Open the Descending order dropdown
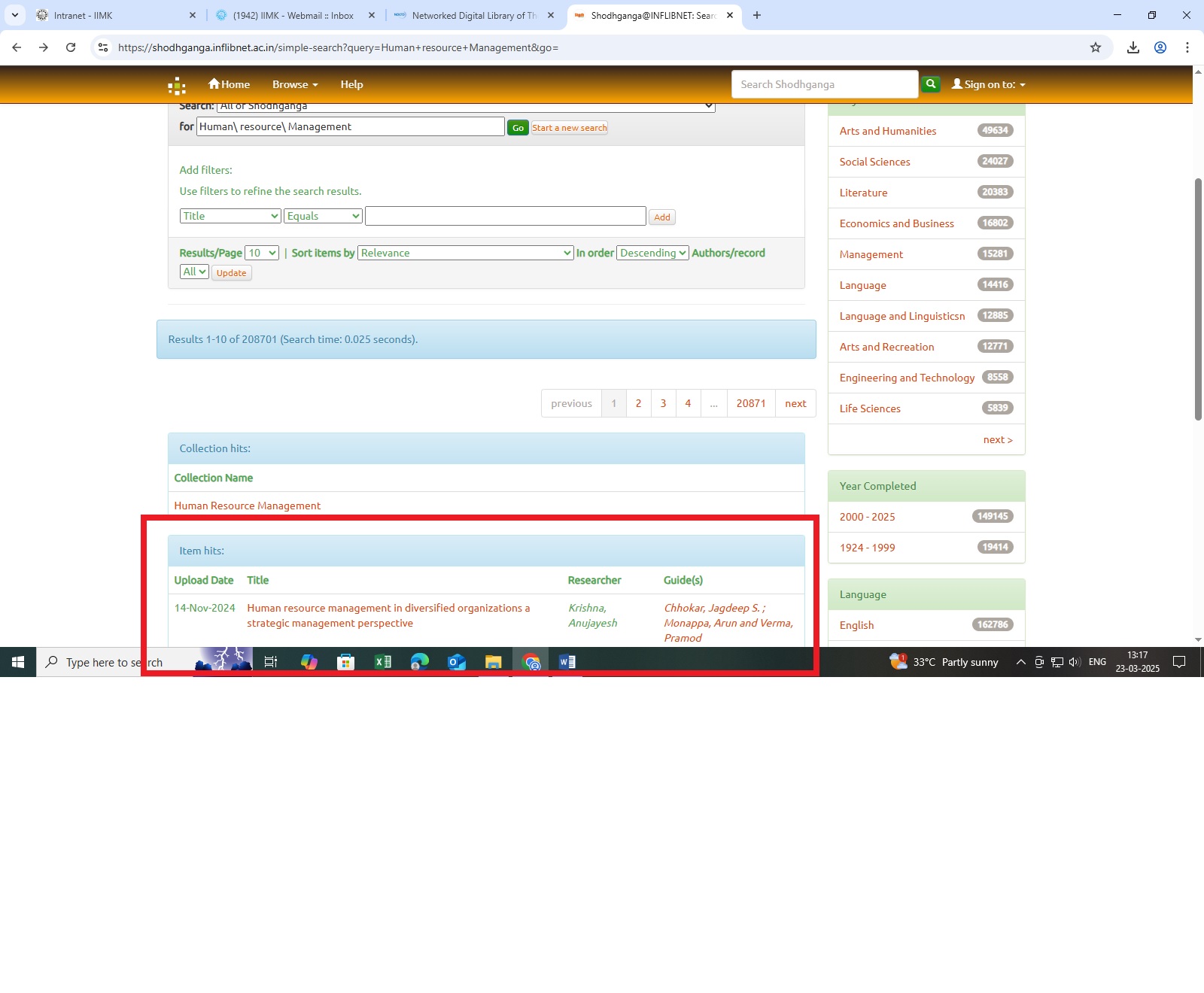 pyautogui.click(x=652, y=253)
